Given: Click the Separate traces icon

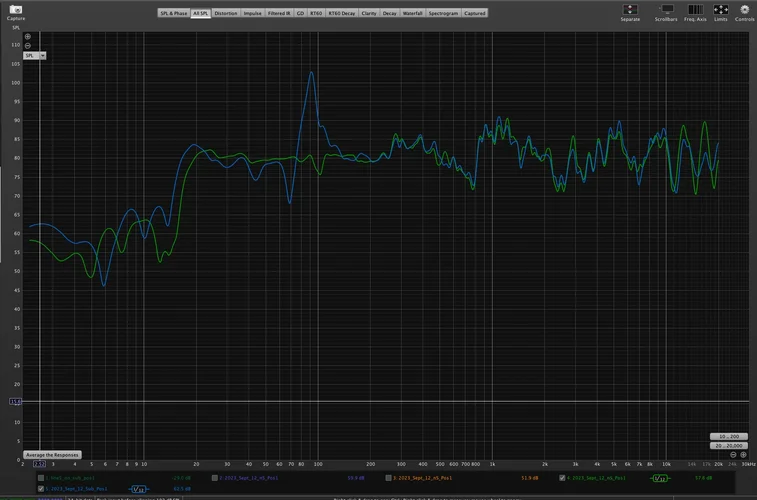Looking at the screenshot, I should pyautogui.click(x=630, y=10).
